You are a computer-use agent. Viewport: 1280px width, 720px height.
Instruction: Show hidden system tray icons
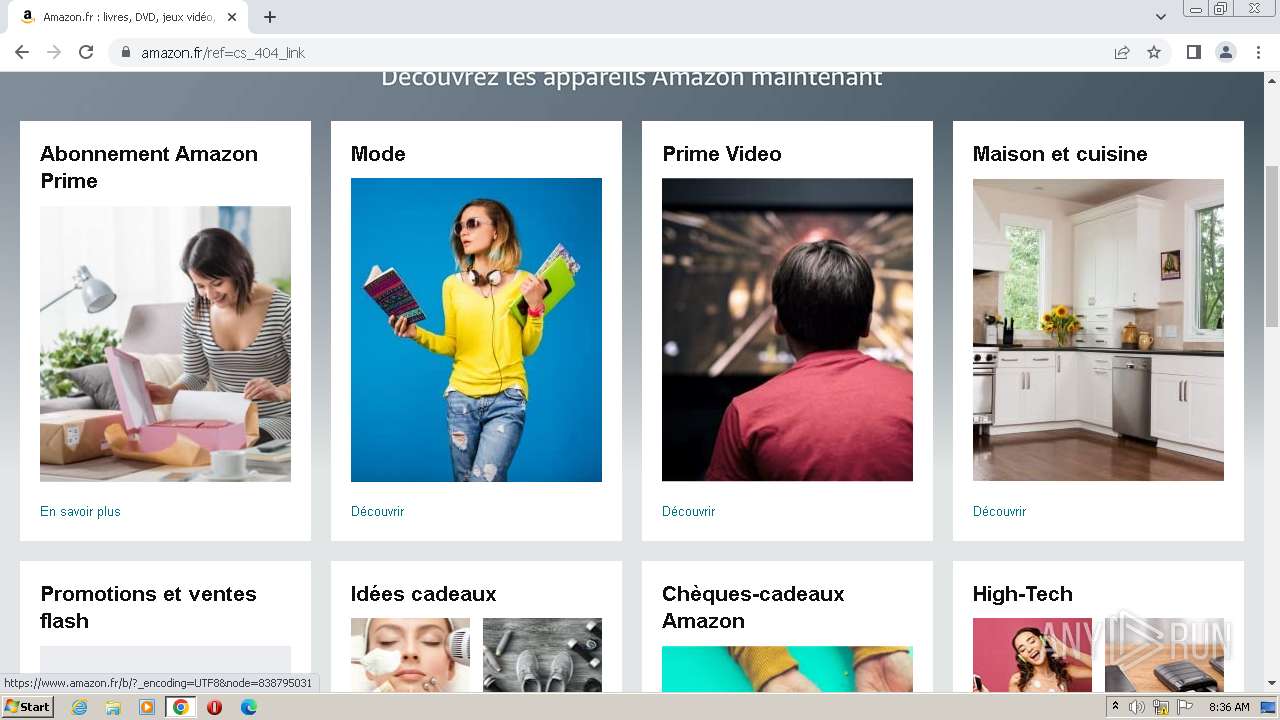tap(1115, 707)
